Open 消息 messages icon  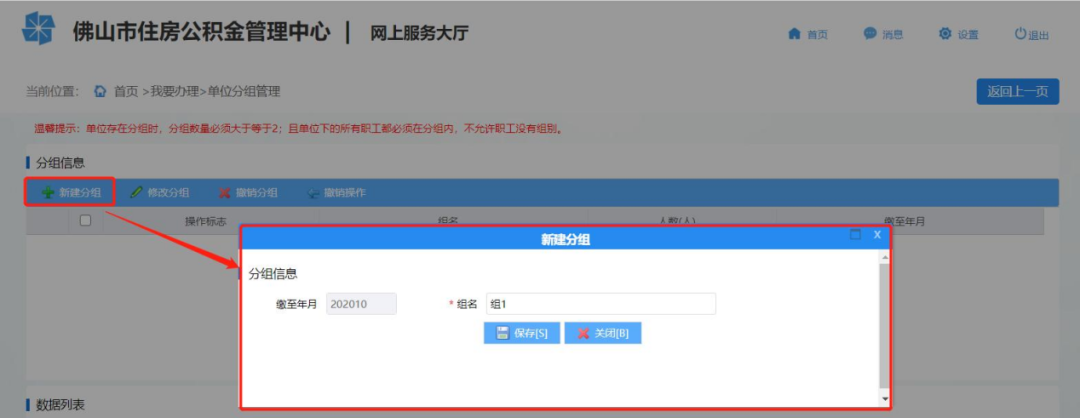coord(870,34)
